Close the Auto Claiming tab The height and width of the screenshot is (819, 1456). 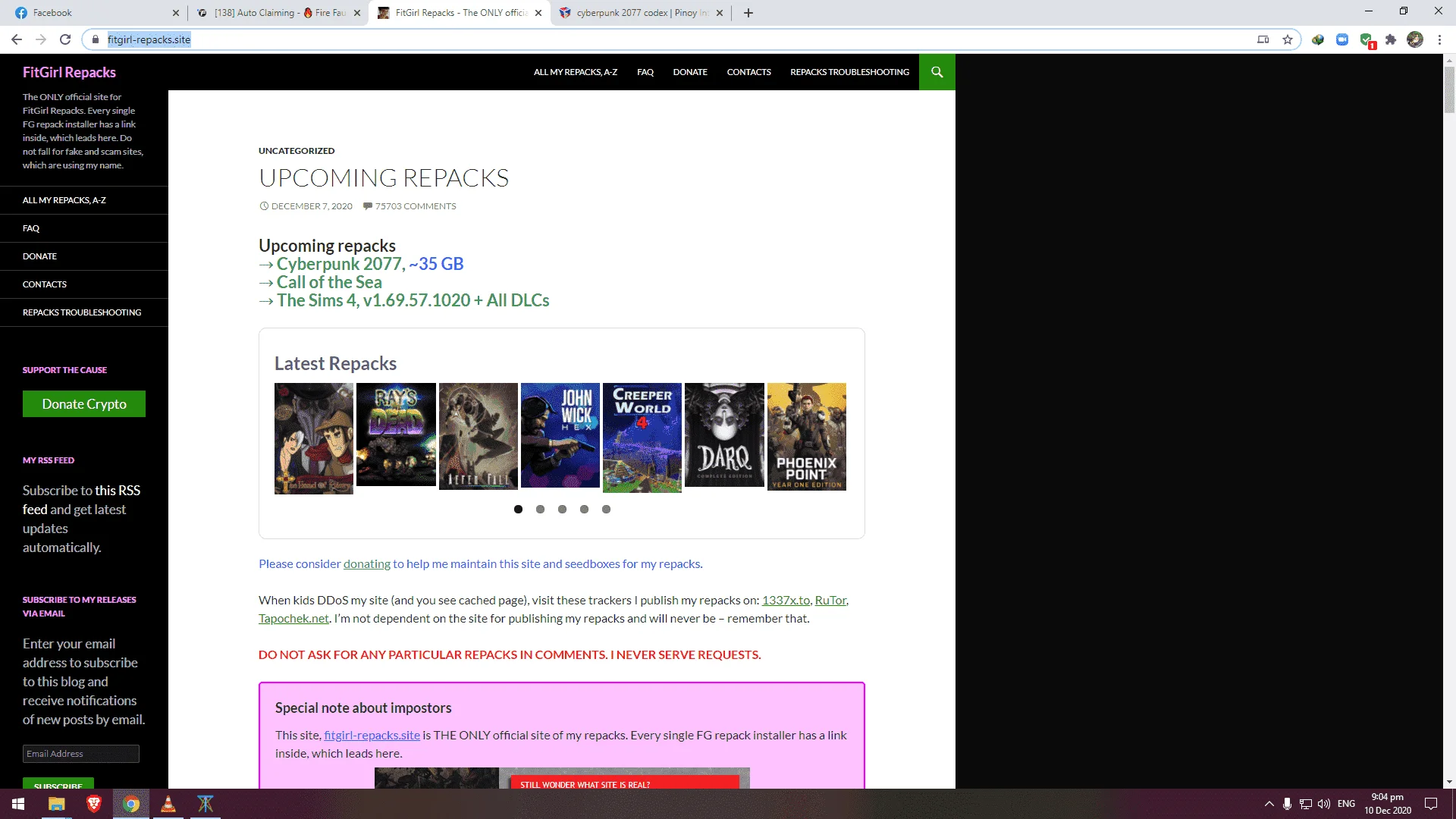(357, 13)
